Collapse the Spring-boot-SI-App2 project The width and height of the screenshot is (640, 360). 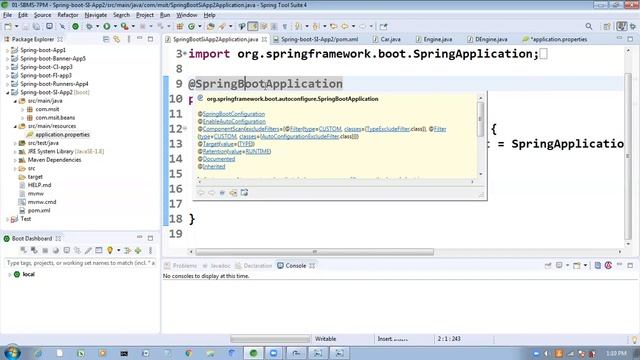click(x=7, y=92)
